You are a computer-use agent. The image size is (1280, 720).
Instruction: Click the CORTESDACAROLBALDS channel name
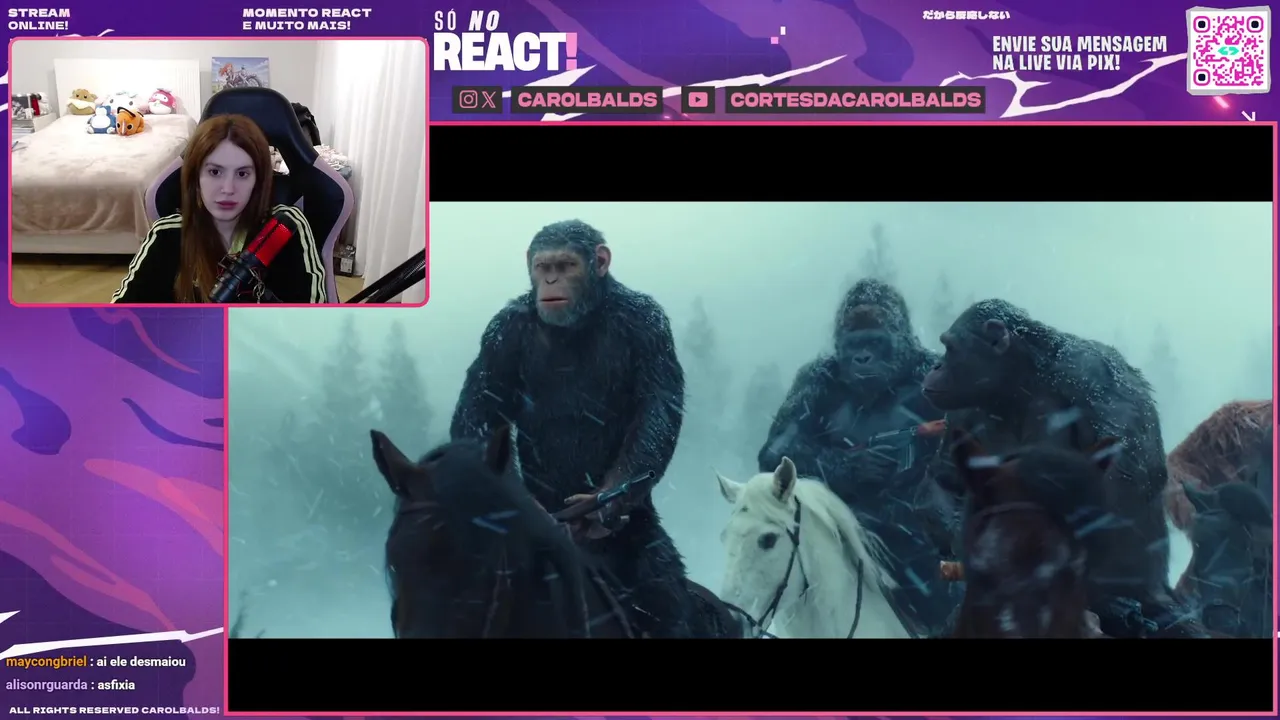[855, 99]
